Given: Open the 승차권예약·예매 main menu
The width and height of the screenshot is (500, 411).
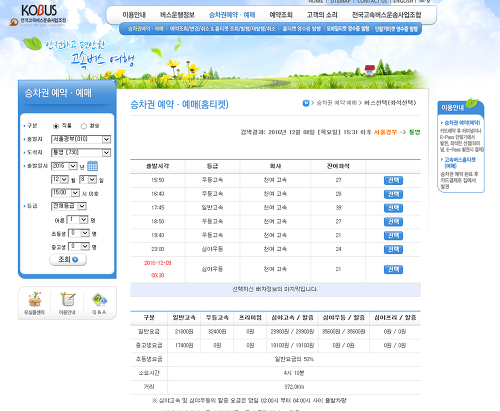Looking at the screenshot, I should [232, 15].
